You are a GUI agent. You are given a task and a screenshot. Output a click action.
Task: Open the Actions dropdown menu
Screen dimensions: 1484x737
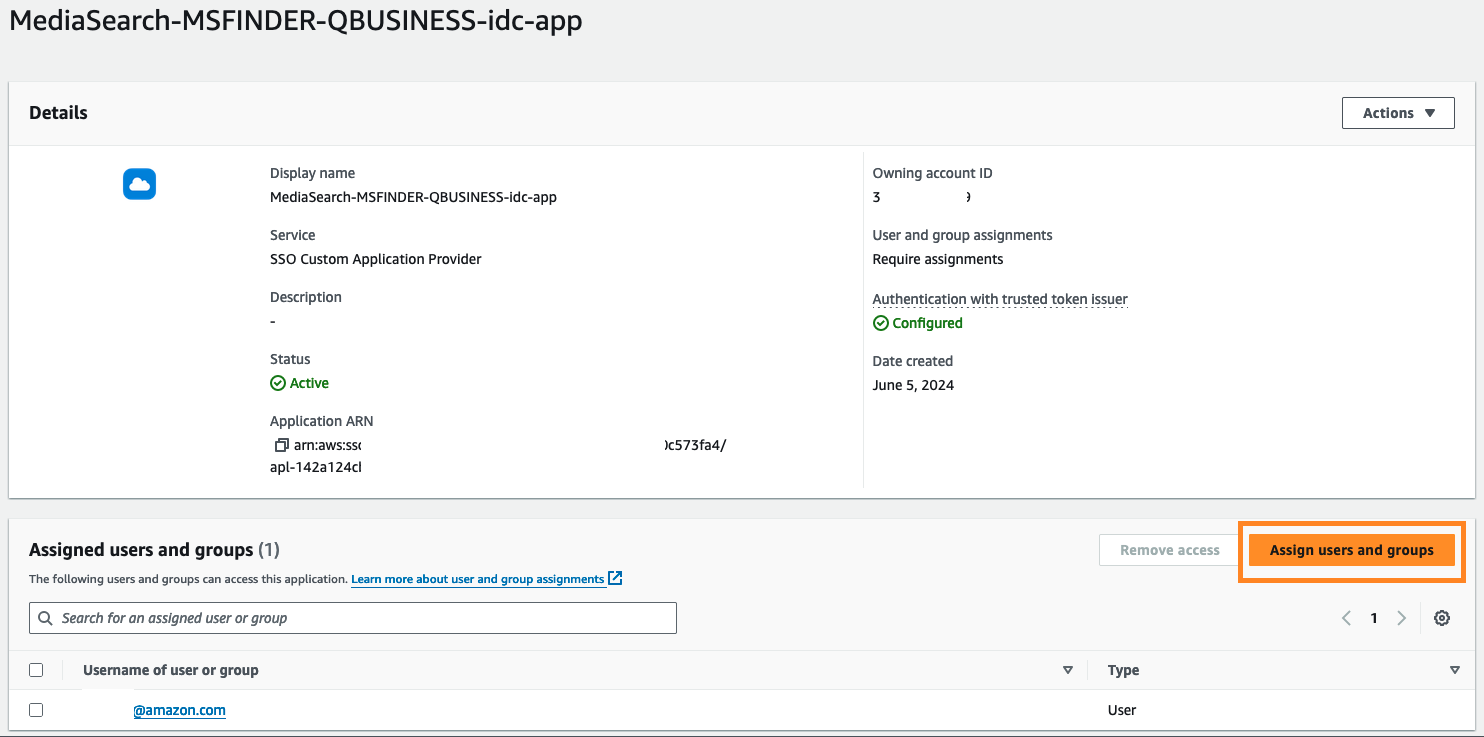pos(1398,113)
